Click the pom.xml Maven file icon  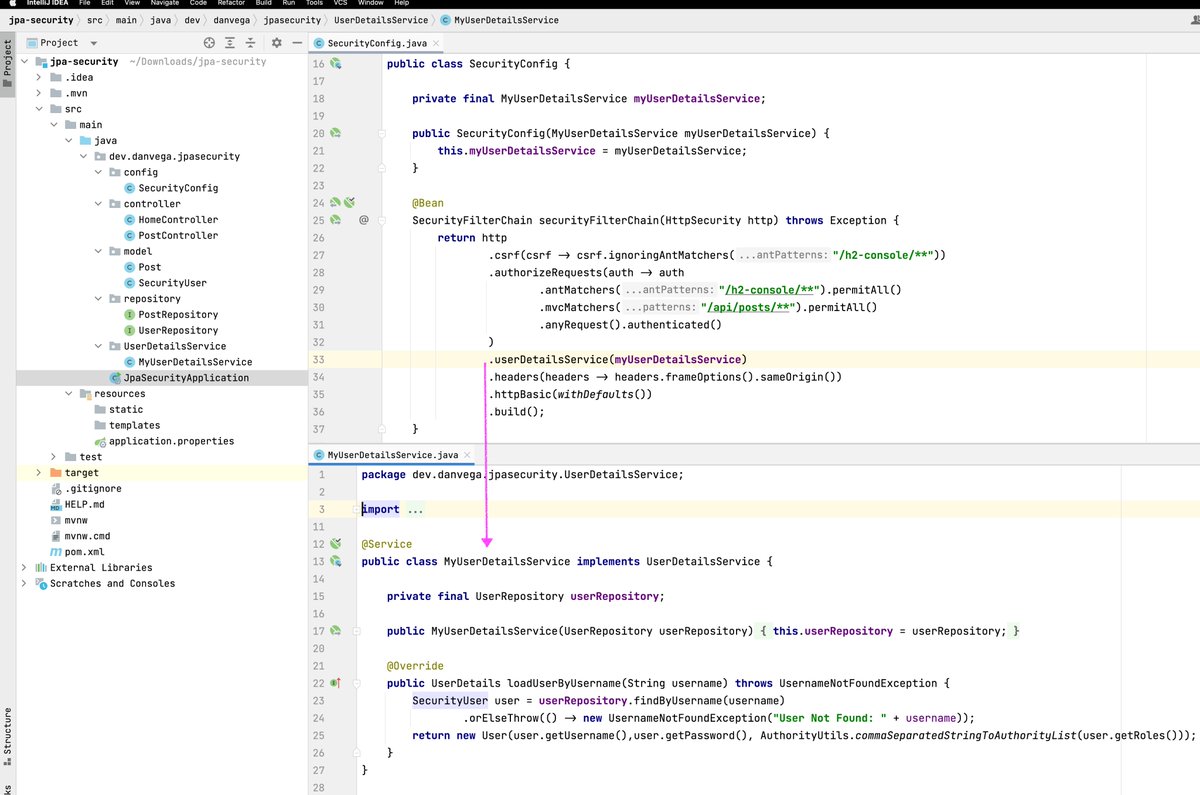click(x=56, y=552)
